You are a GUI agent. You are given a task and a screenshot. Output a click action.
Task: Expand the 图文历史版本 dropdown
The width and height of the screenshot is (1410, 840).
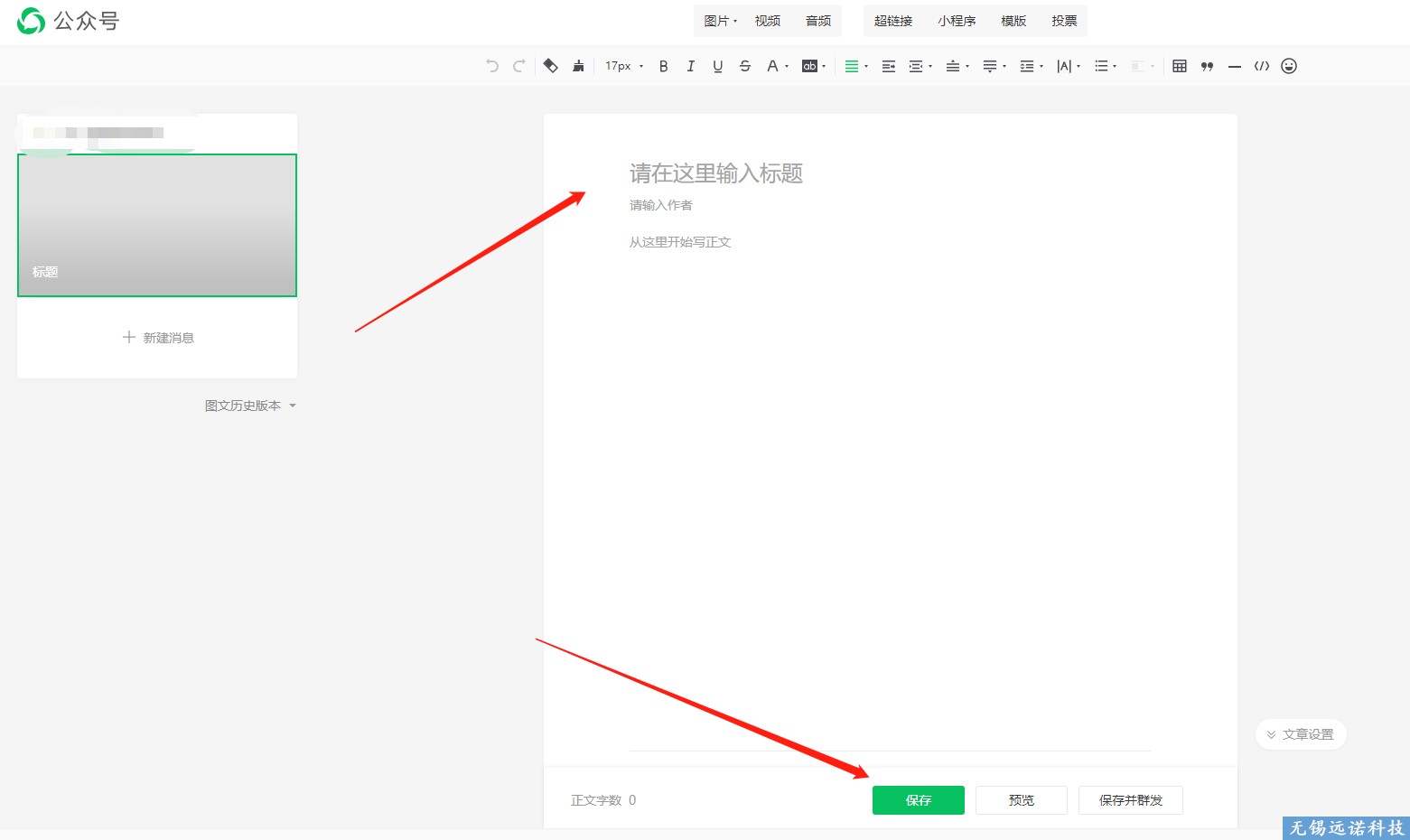click(250, 406)
